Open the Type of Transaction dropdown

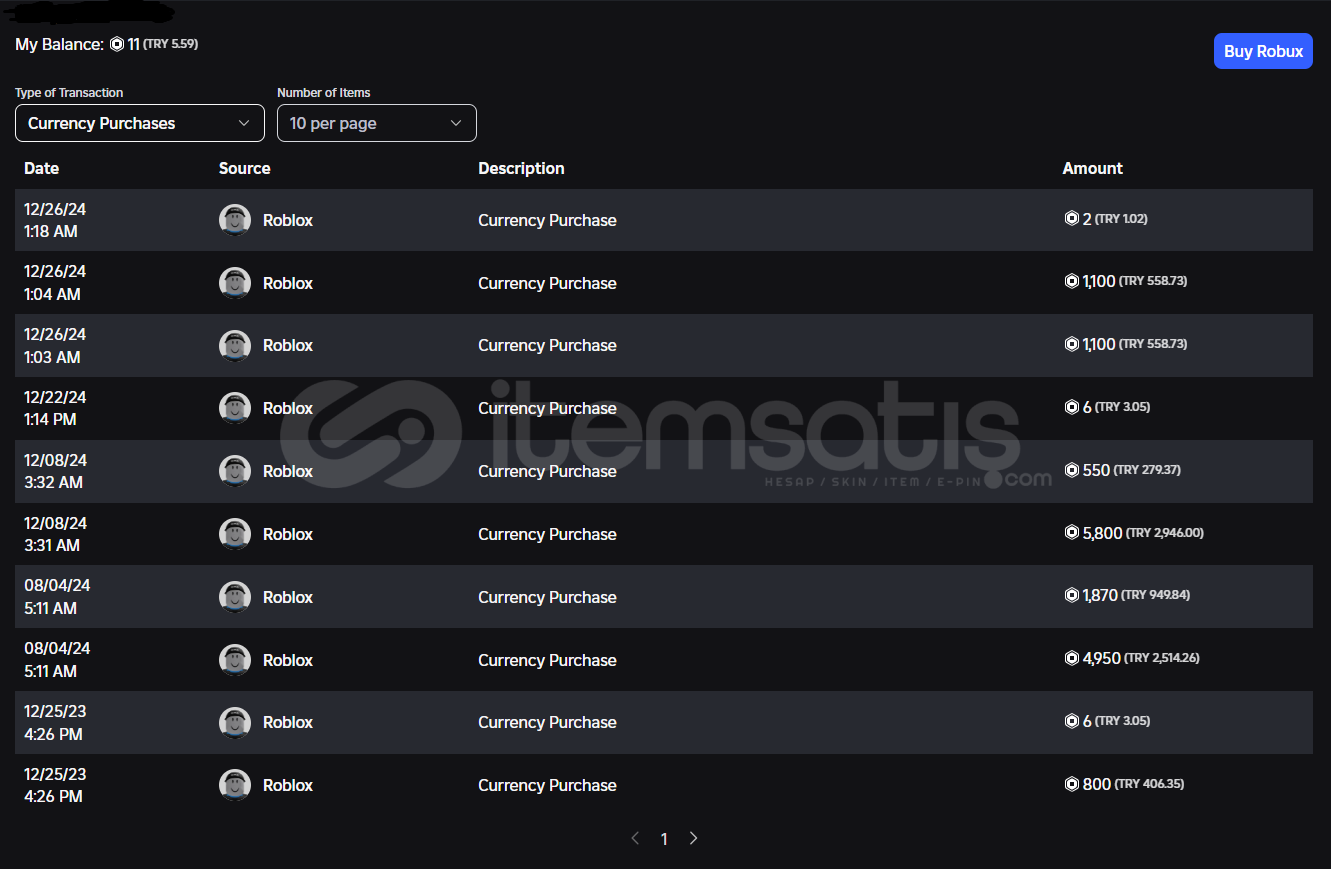point(140,123)
